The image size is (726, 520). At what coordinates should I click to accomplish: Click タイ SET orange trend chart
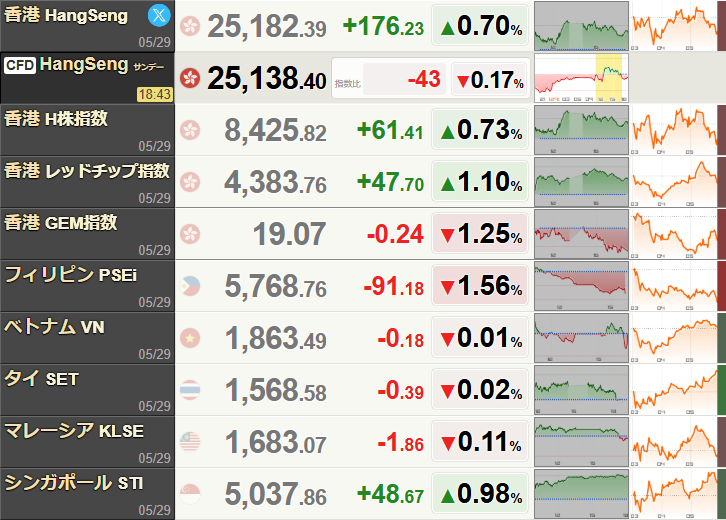point(674,389)
